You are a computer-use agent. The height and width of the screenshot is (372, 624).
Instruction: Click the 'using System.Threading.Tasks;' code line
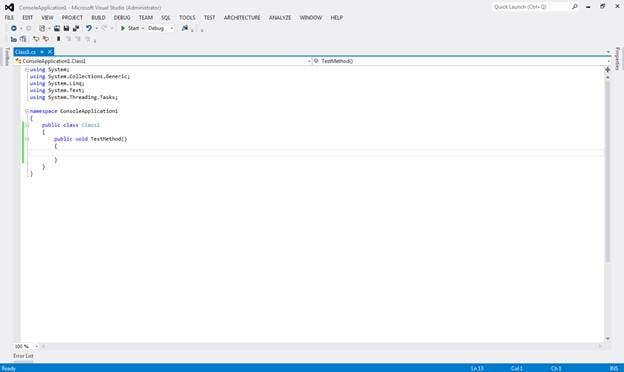[74, 97]
